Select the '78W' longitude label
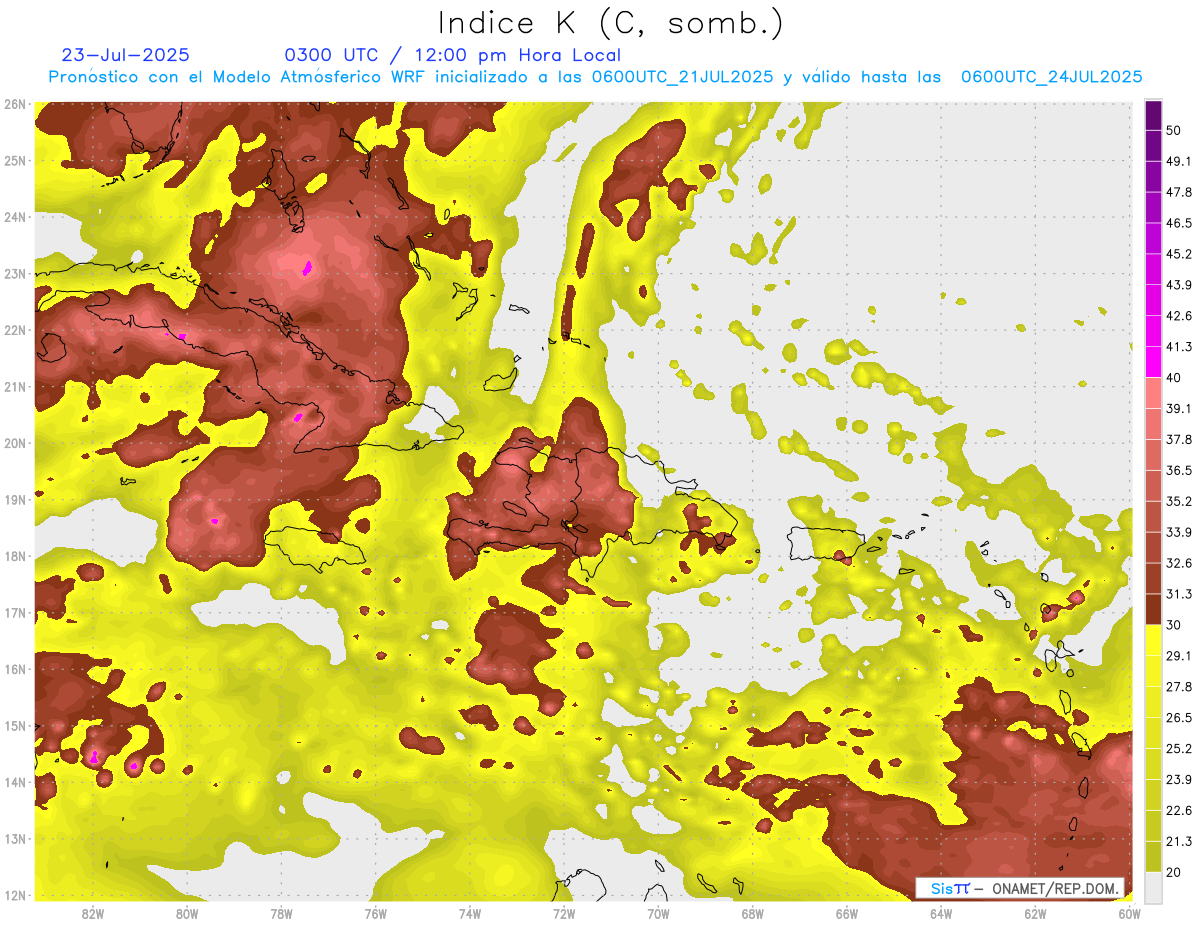 [x=281, y=913]
